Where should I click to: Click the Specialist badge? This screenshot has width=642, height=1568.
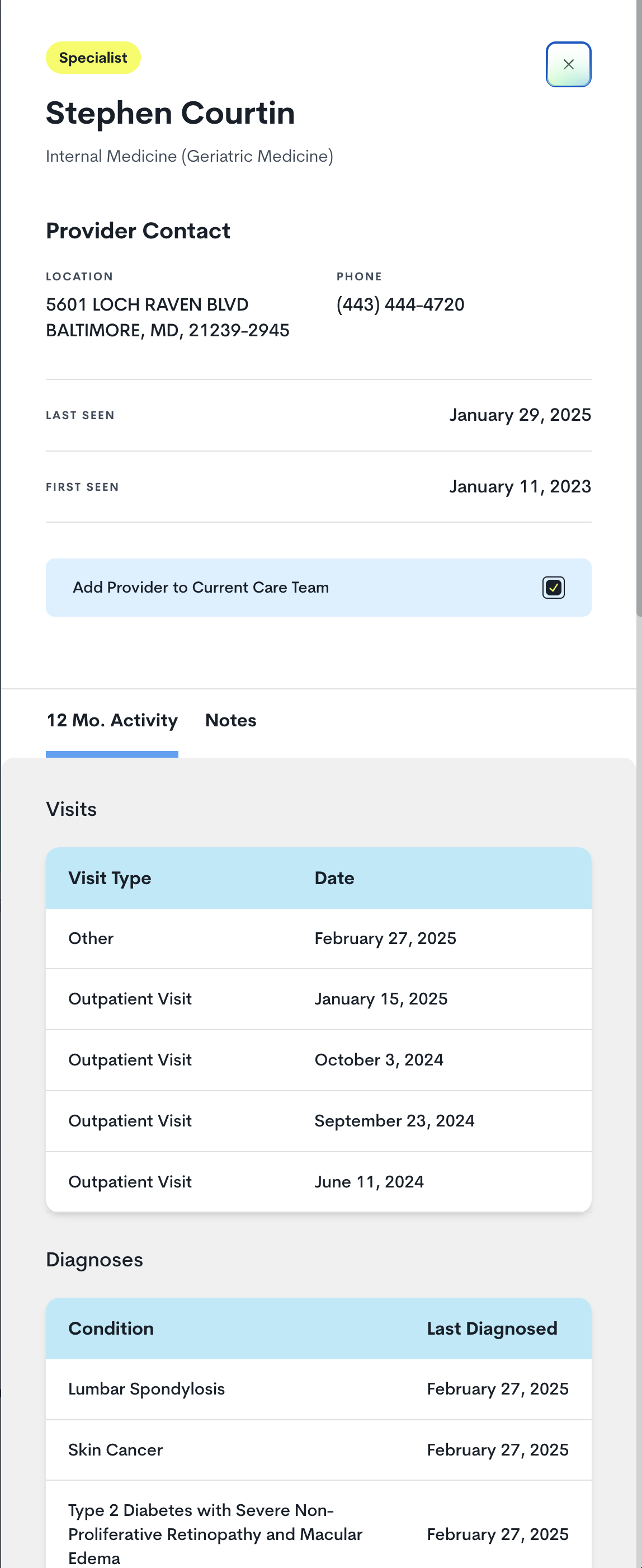click(x=92, y=57)
